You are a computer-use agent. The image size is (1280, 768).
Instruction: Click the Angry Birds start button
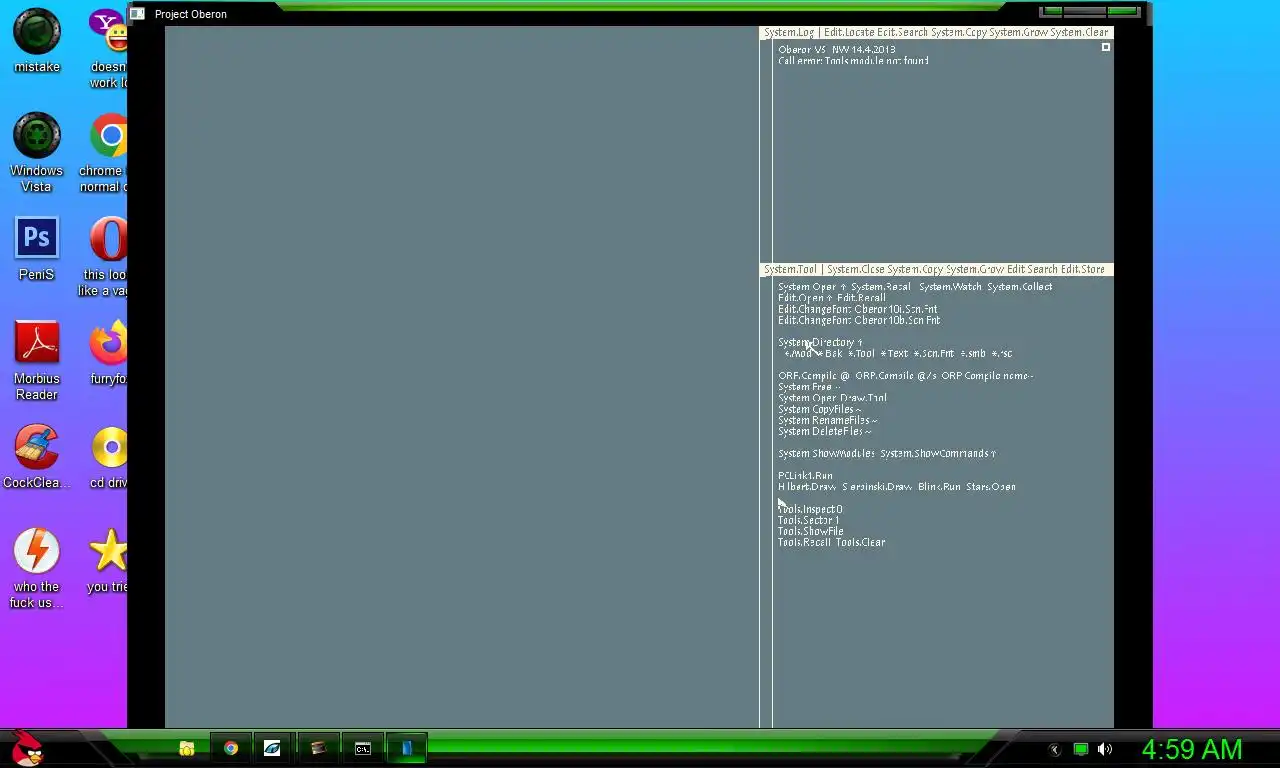point(27,747)
